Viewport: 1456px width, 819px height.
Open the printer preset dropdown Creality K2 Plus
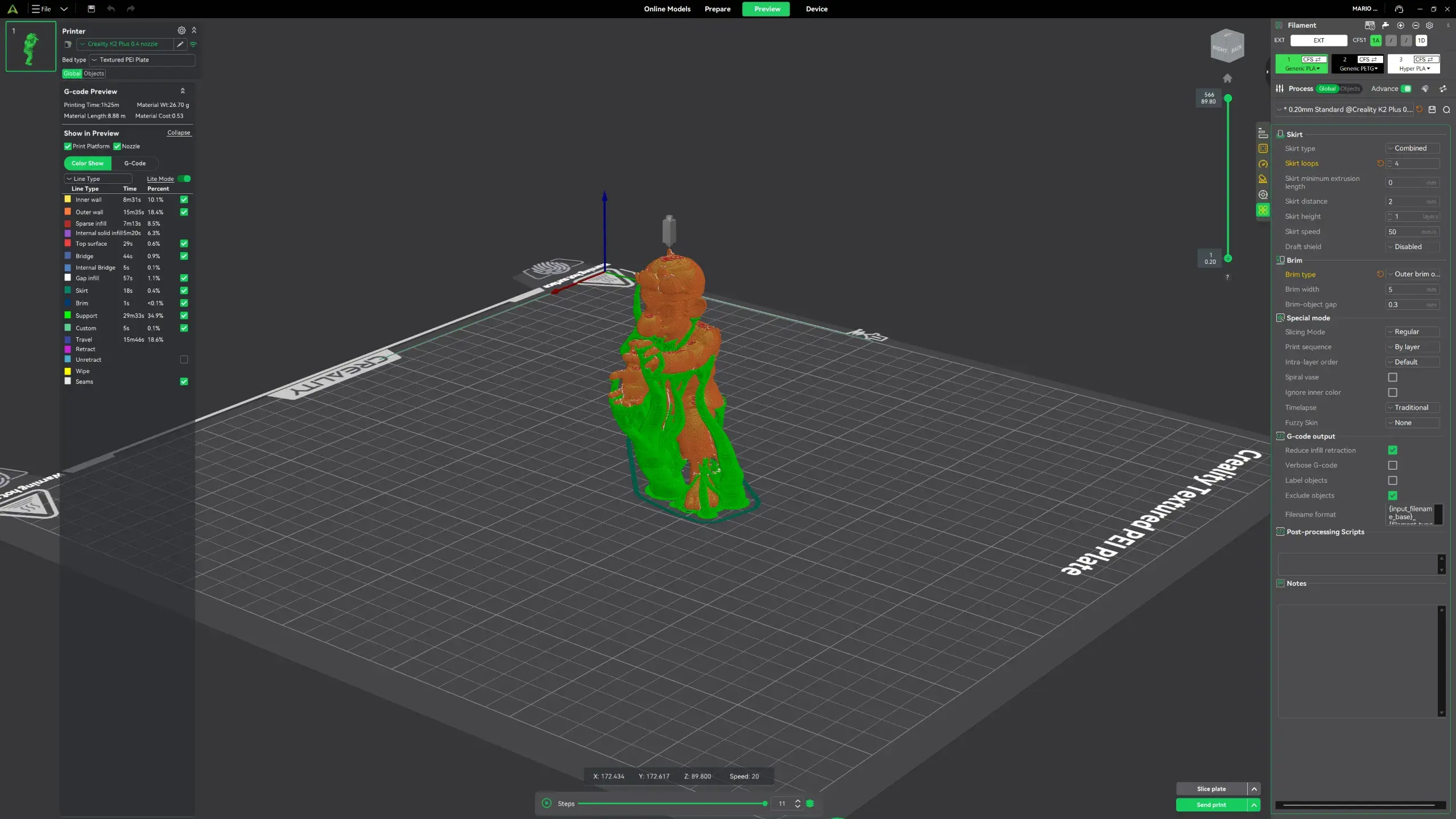coord(125,44)
